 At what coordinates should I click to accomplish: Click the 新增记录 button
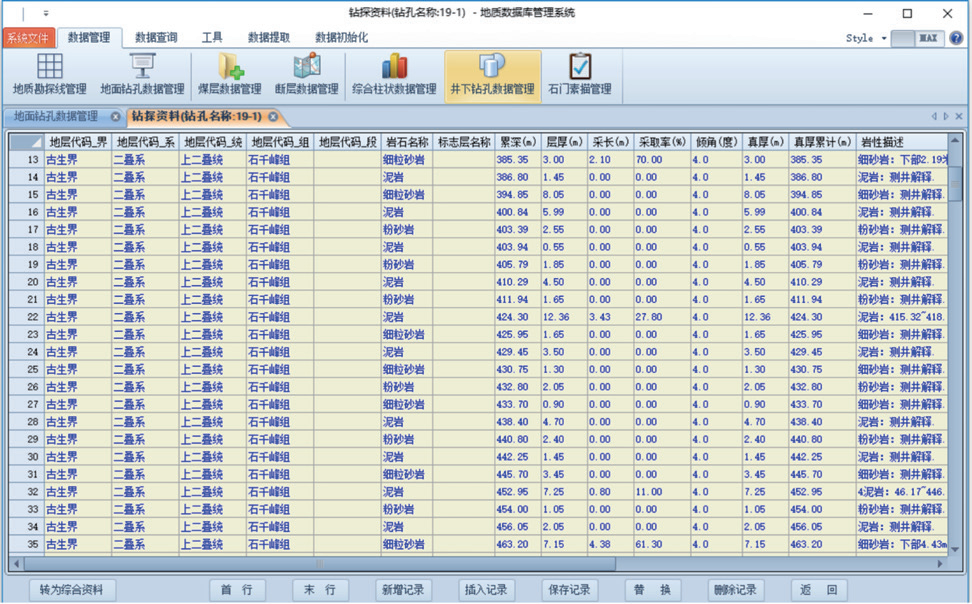tap(403, 590)
